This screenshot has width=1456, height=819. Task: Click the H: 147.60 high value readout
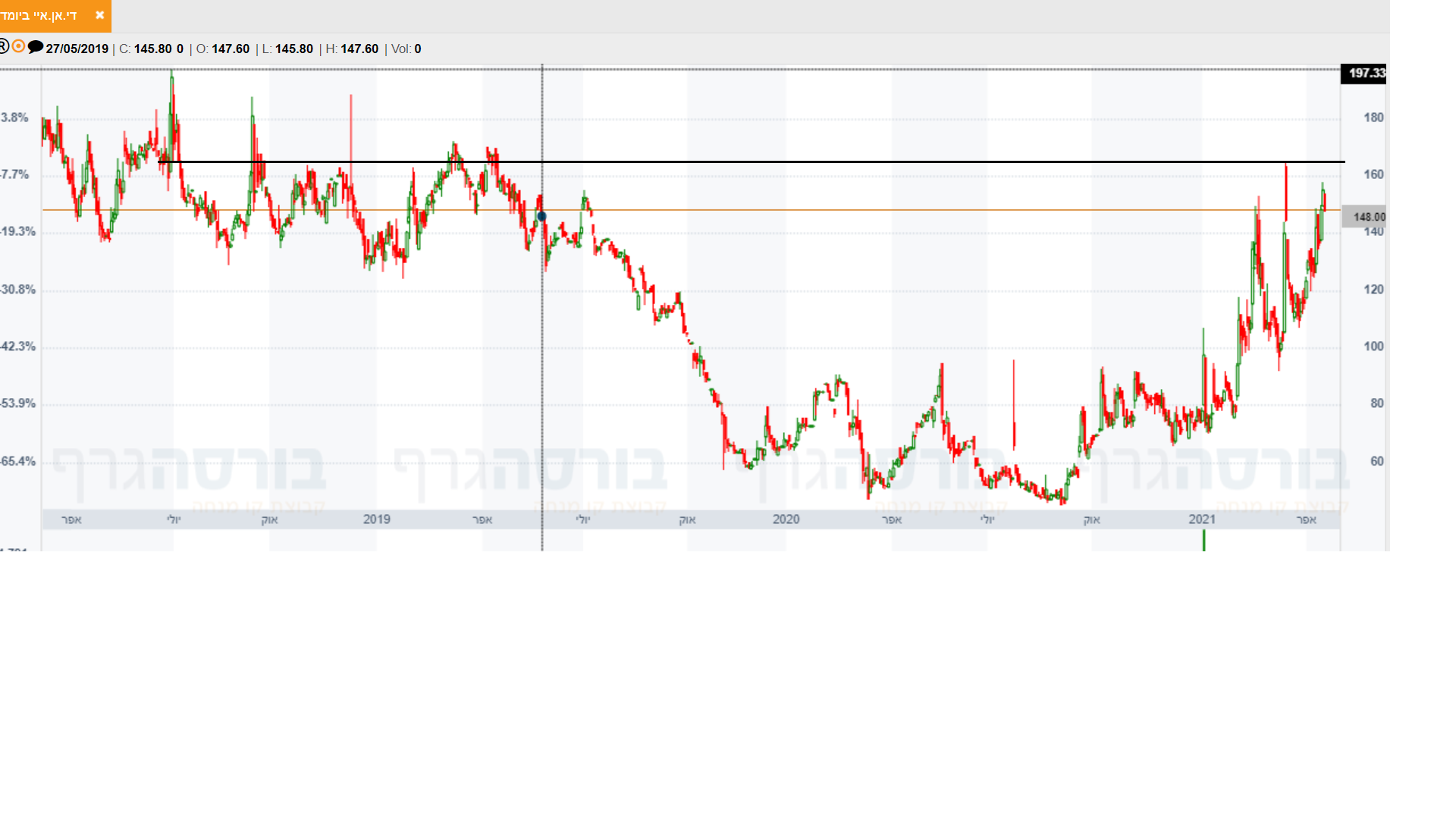click(x=352, y=49)
